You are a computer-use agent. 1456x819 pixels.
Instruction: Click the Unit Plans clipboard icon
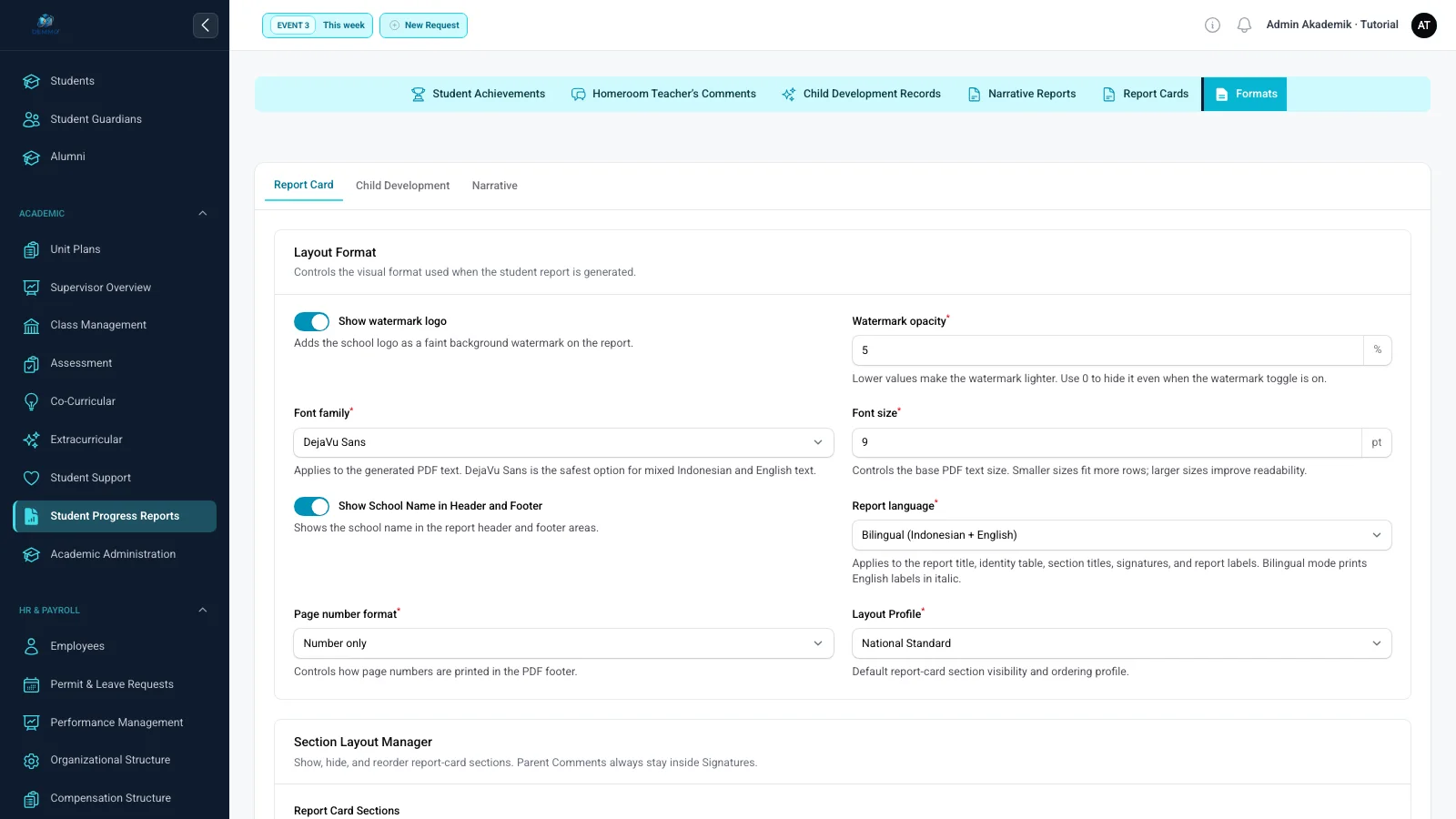(x=31, y=249)
